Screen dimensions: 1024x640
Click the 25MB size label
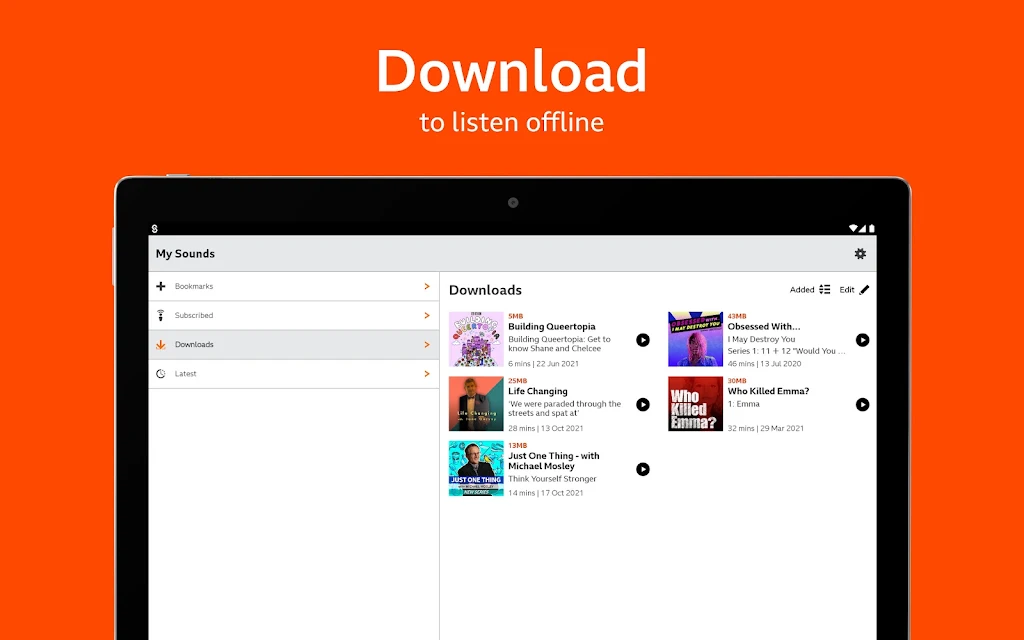click(x=517, y=381)
